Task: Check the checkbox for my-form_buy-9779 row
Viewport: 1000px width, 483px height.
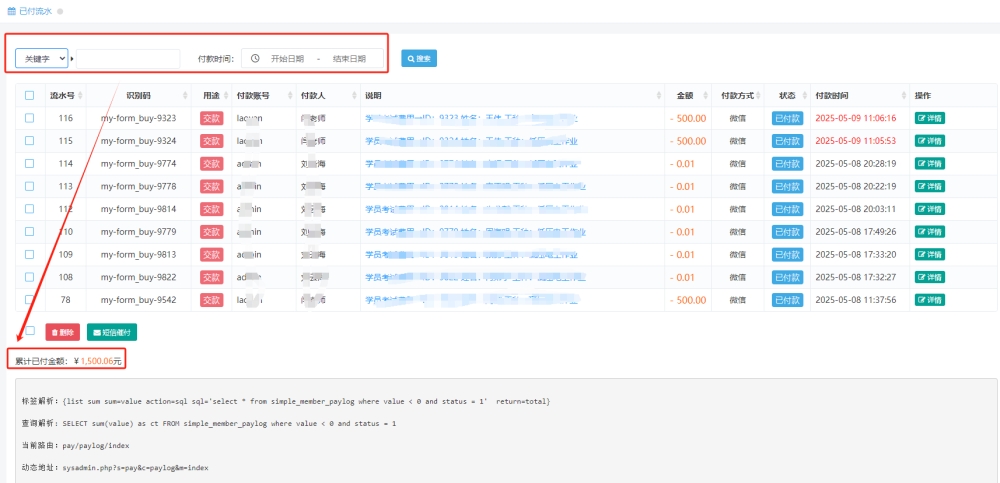Action: point(29,232)
